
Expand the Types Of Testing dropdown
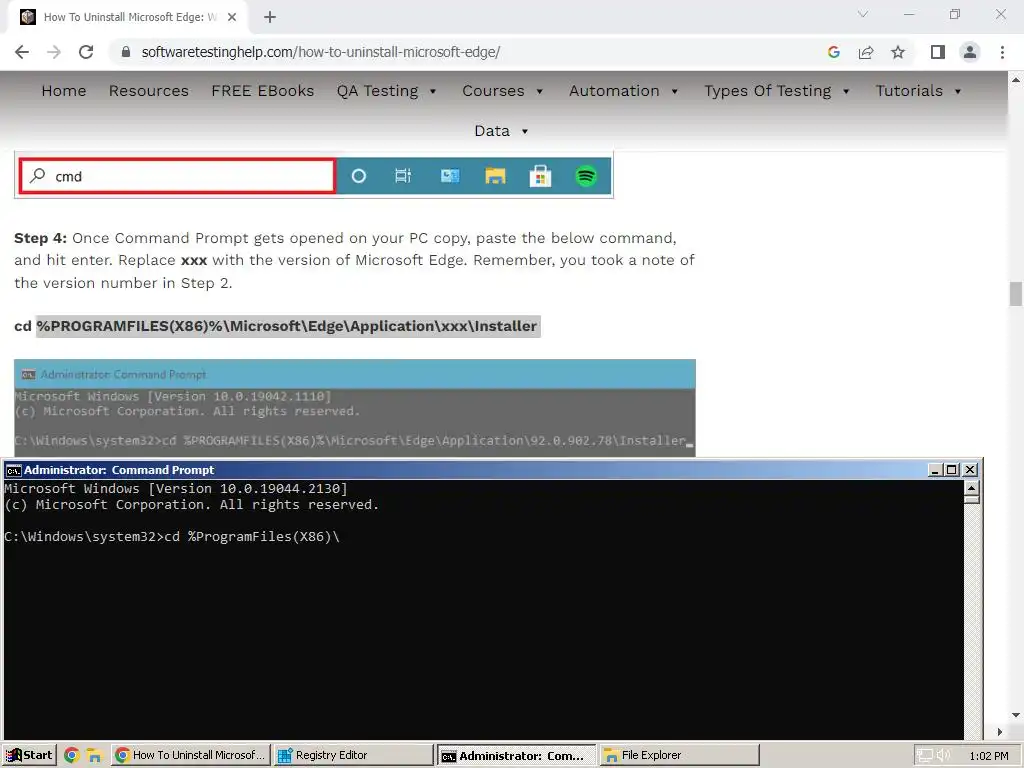(776, 91)
